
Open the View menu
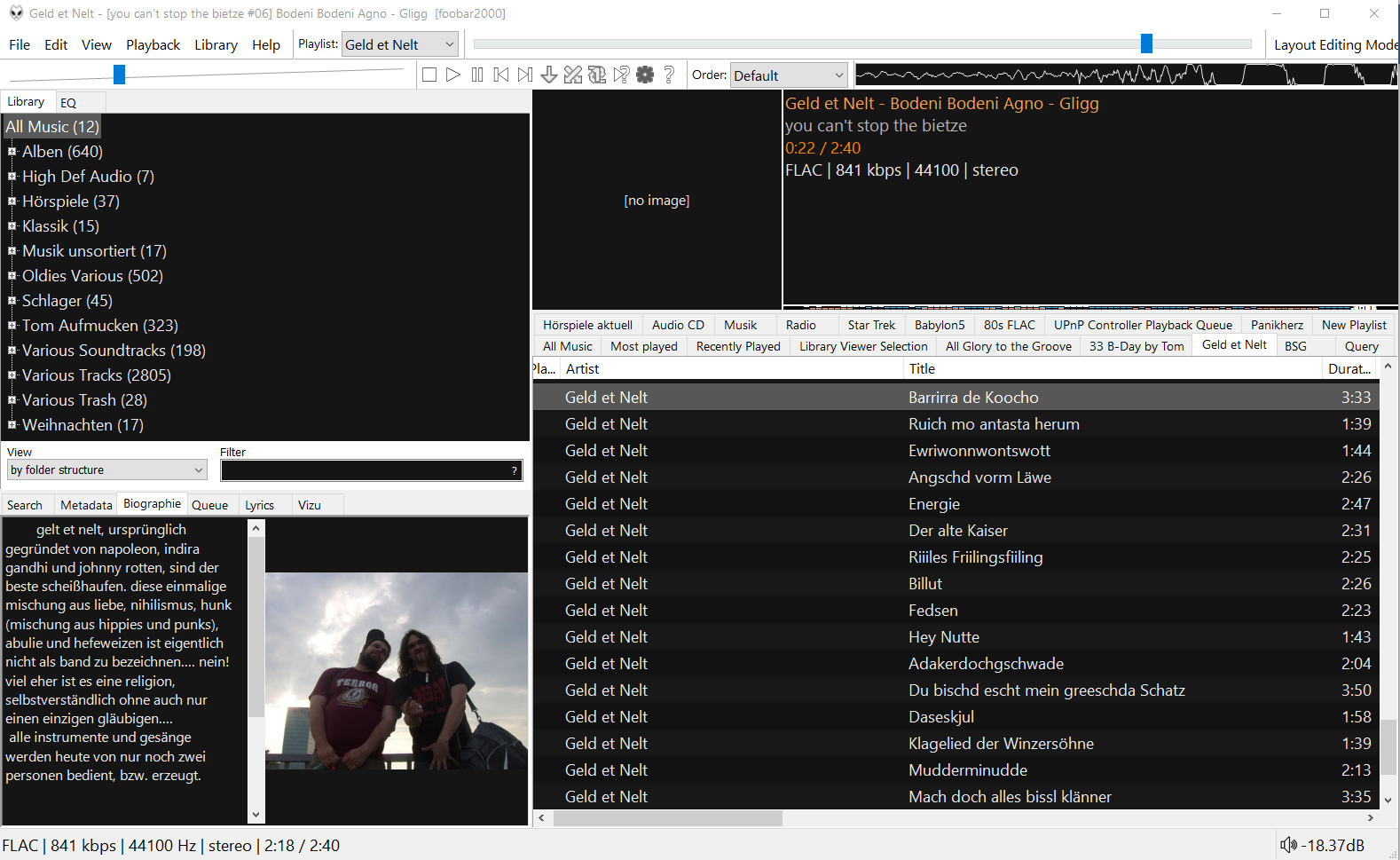pos(97,44)
